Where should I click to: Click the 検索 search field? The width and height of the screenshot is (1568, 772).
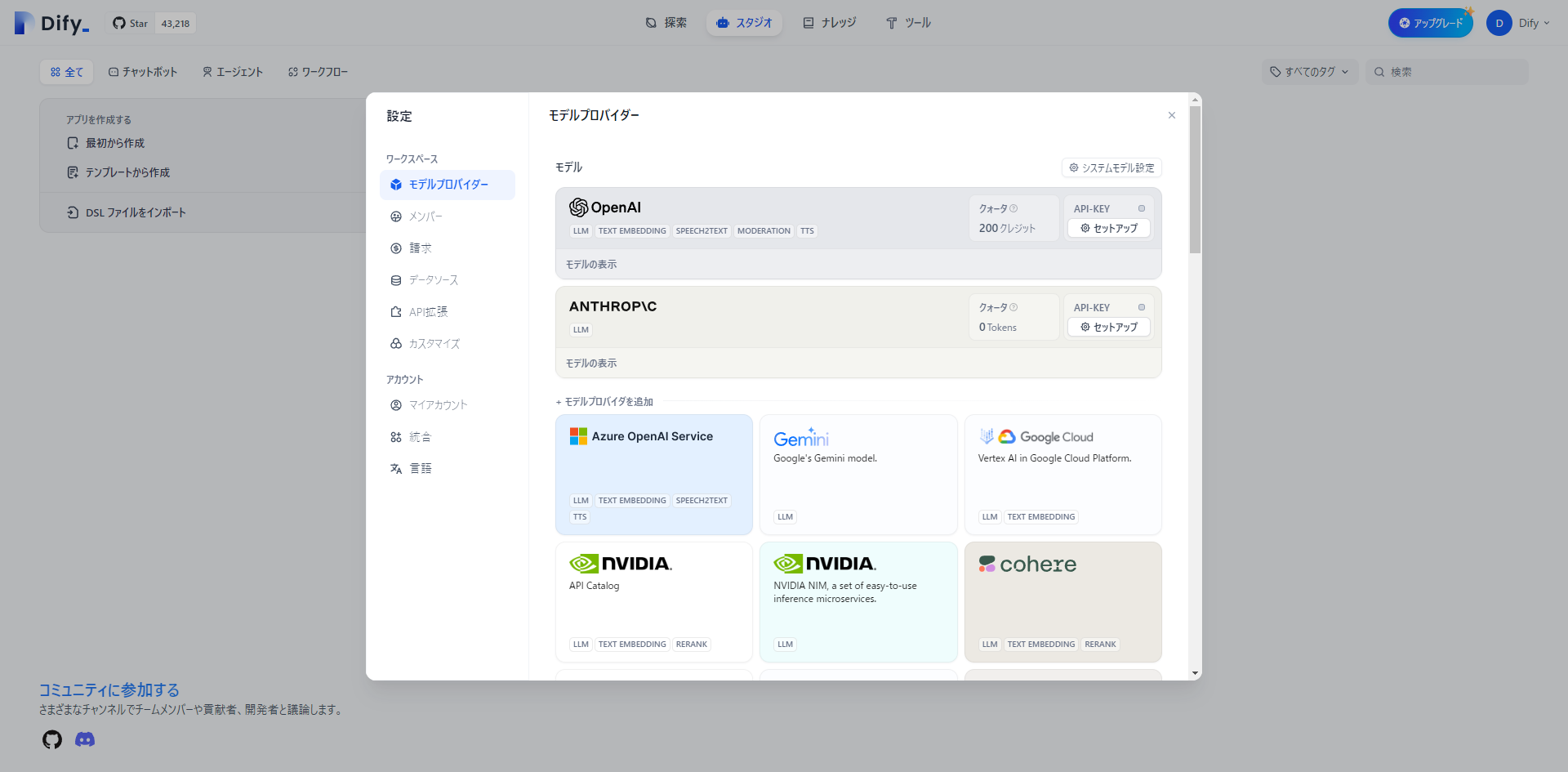1446,72
